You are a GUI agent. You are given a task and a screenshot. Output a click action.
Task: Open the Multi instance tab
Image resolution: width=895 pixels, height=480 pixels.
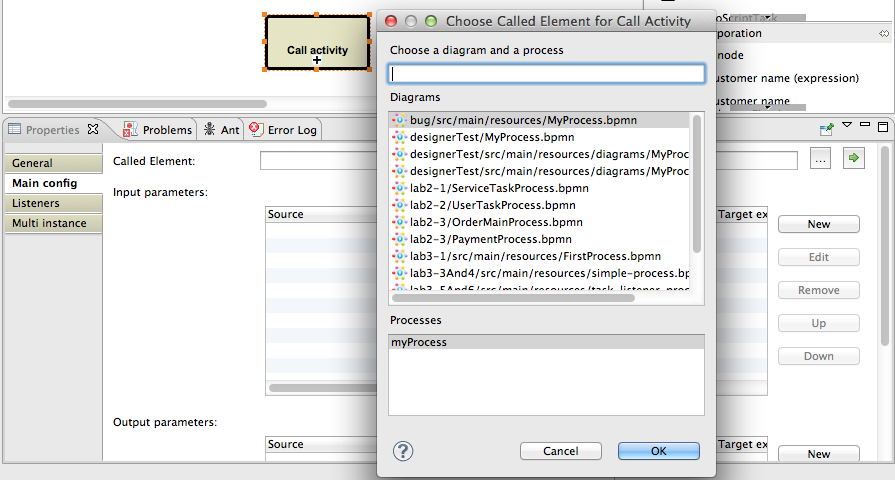click(49, 223)
